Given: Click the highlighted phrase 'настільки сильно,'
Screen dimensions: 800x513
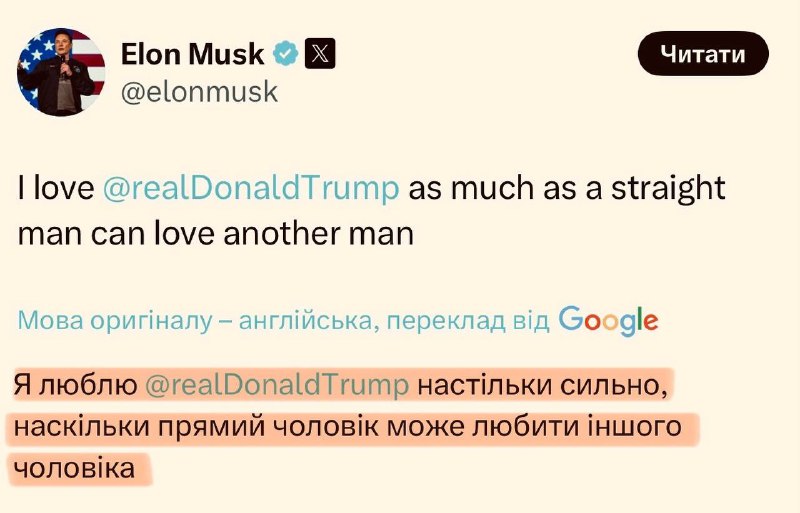Looking at the screenshot, I should [x=542, y=385].
